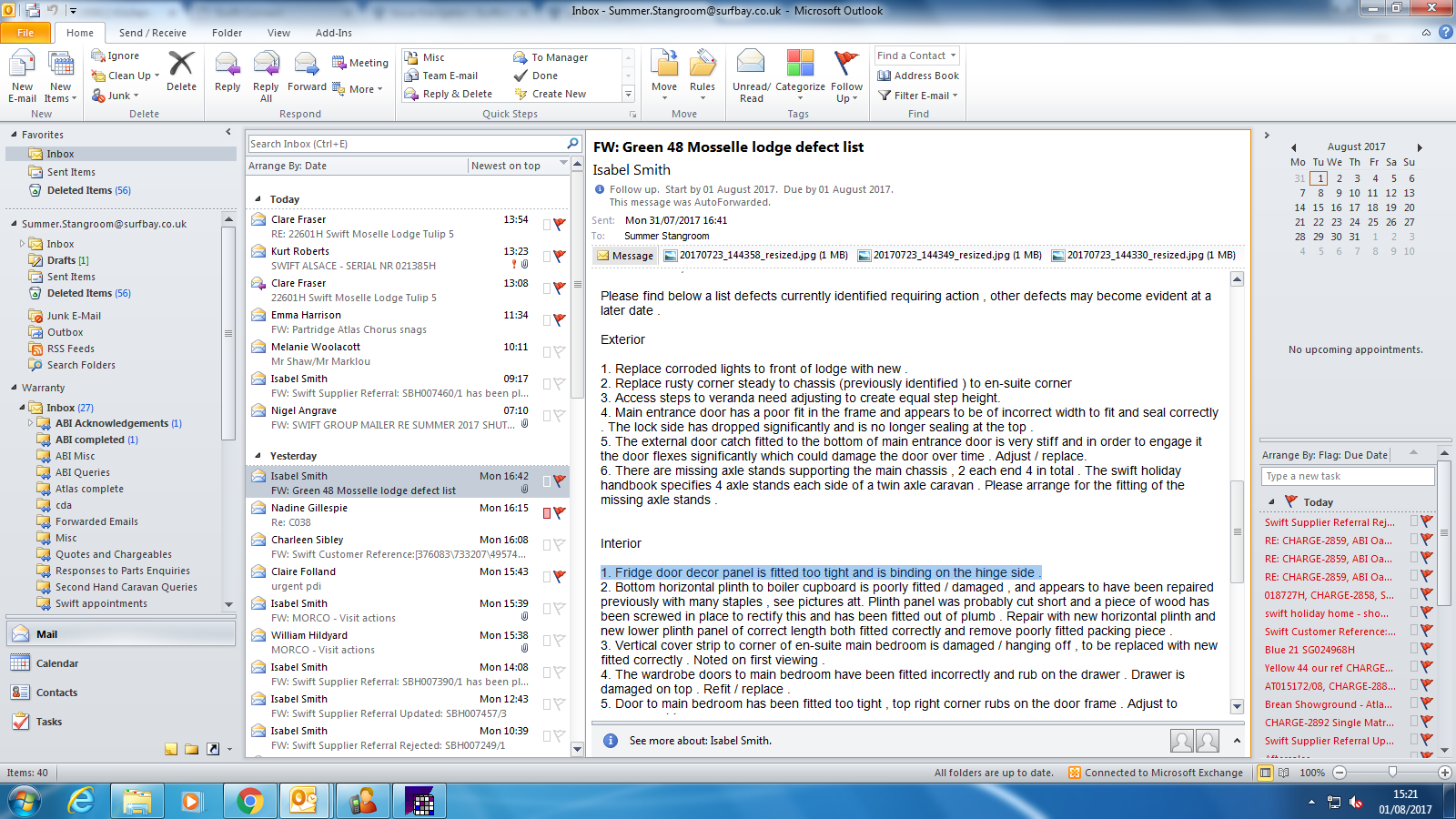Click the Delete icon in ribbon
The width and height of the screenshot is (1456, 819).
181,66
